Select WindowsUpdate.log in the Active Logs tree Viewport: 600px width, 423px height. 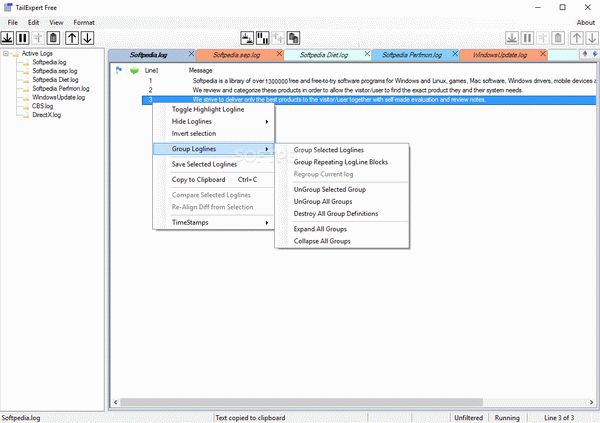pyautogui.click(x=59, y=97)
